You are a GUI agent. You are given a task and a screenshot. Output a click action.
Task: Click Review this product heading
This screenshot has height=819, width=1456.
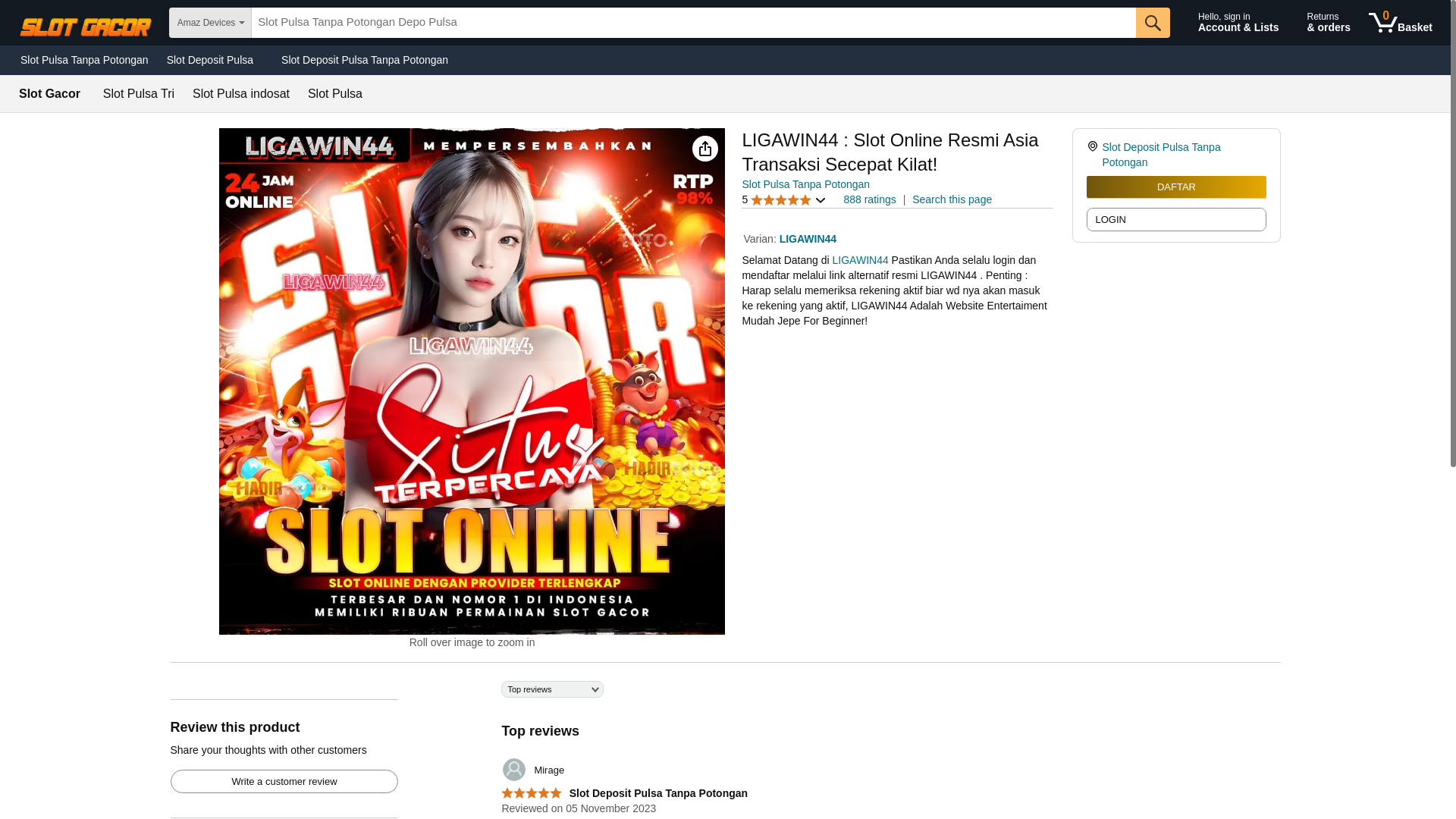point(235,727)
